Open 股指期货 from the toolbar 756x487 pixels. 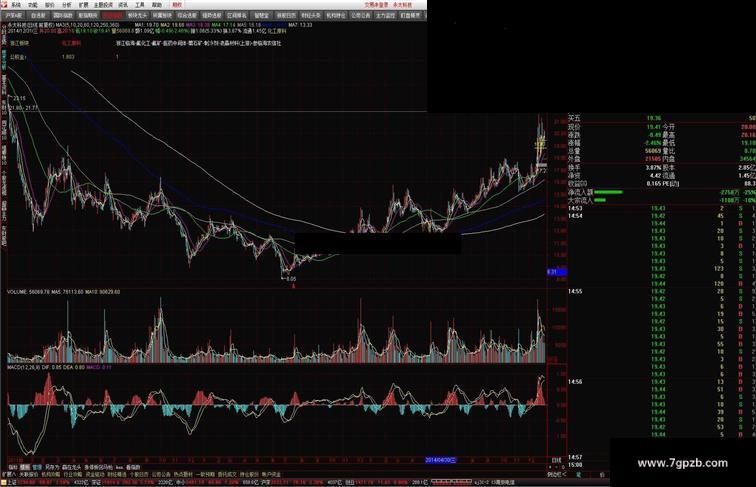pyautogui.click(x=88, y=15)
